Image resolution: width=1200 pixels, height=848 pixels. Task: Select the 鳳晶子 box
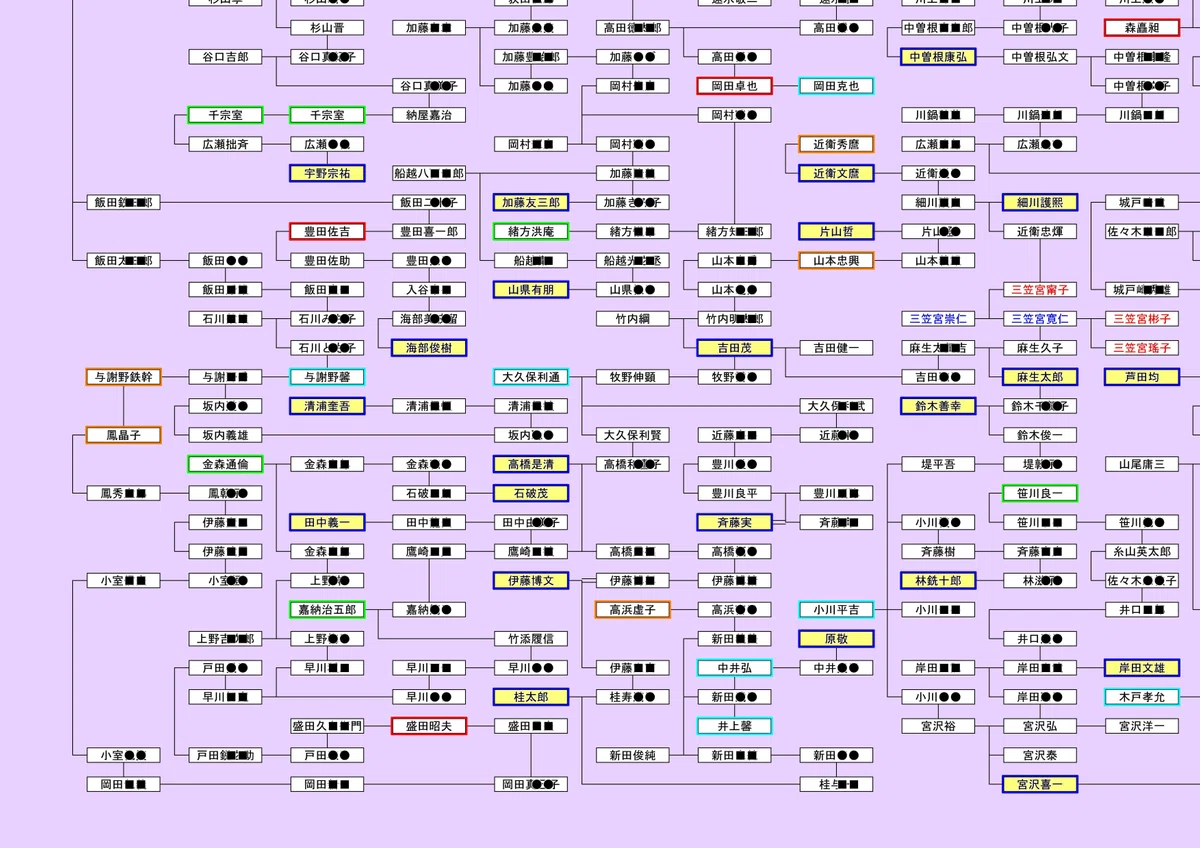click(124, 435)
